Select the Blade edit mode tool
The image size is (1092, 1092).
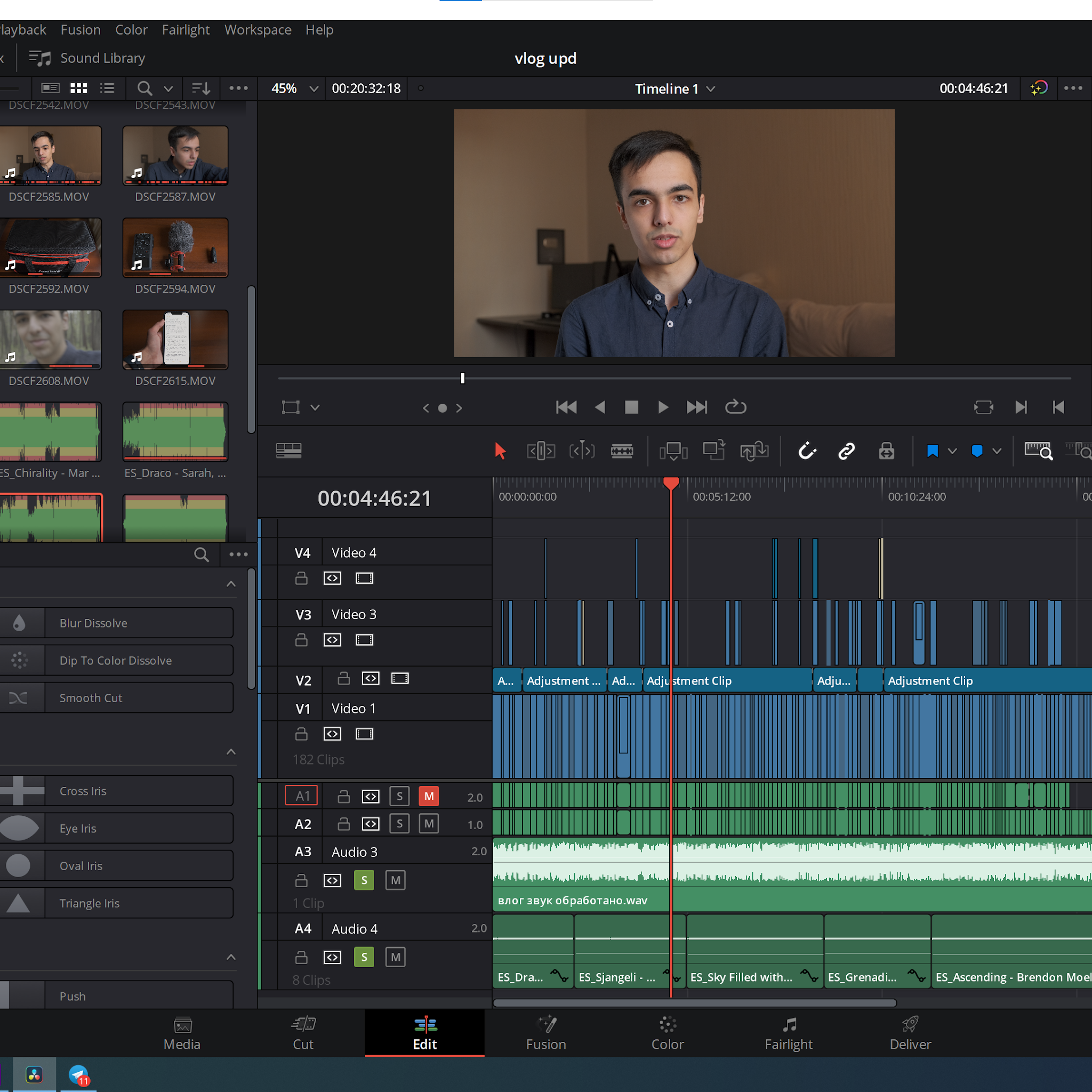point(622,451)
